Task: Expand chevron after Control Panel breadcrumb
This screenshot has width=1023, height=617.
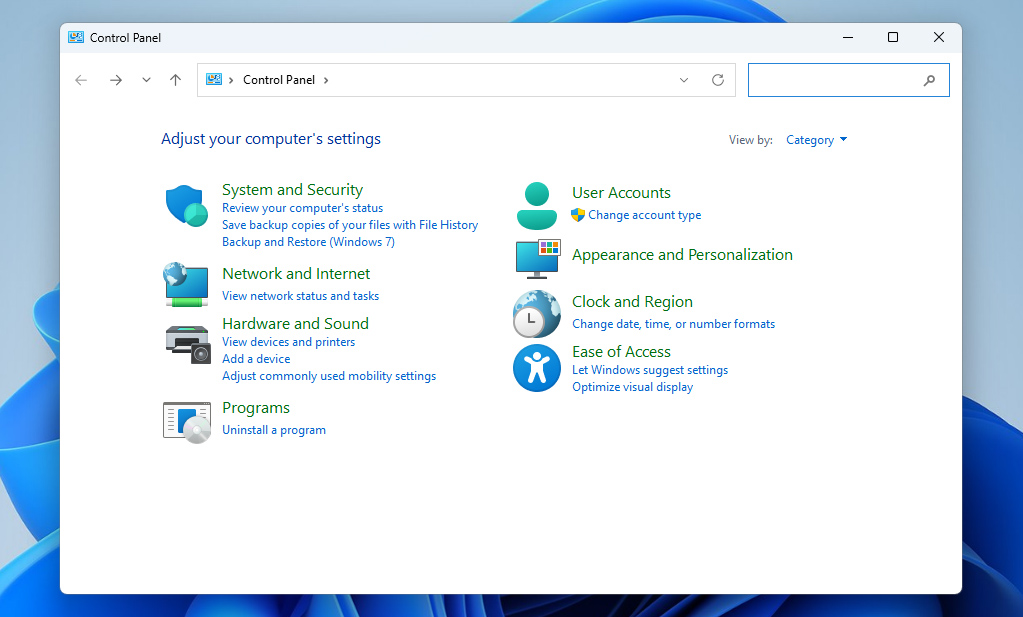Action: pos(326,80)
